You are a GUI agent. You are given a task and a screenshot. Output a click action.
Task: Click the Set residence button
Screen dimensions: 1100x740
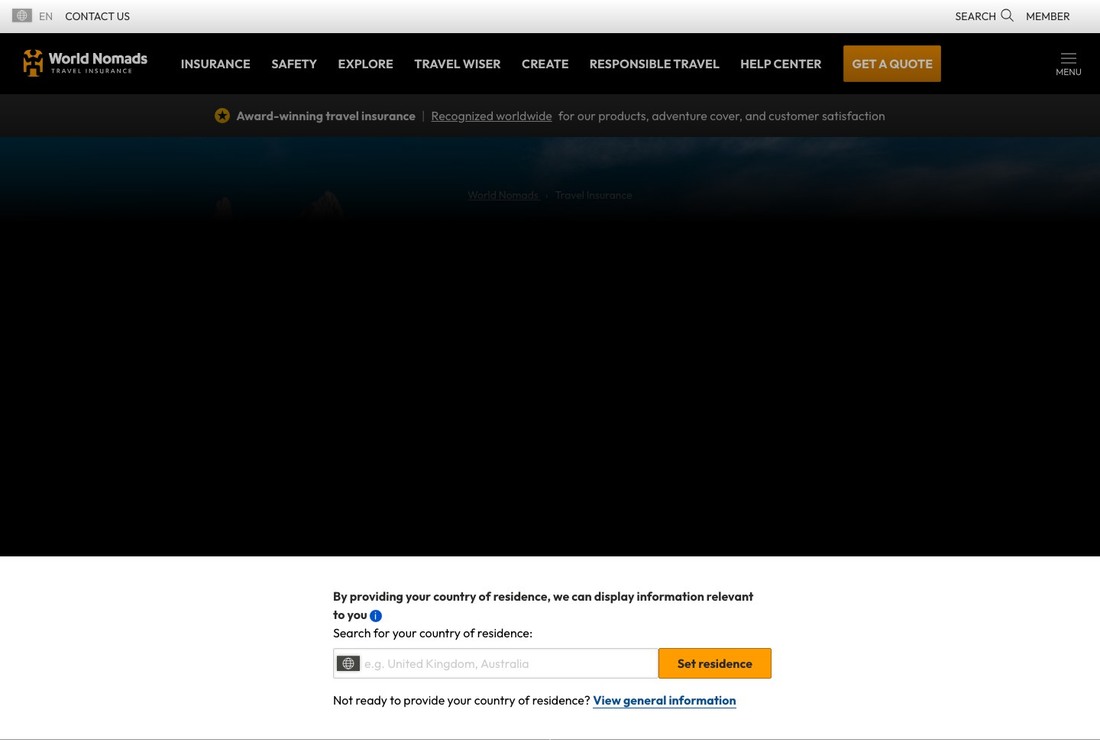coord(715,664)
